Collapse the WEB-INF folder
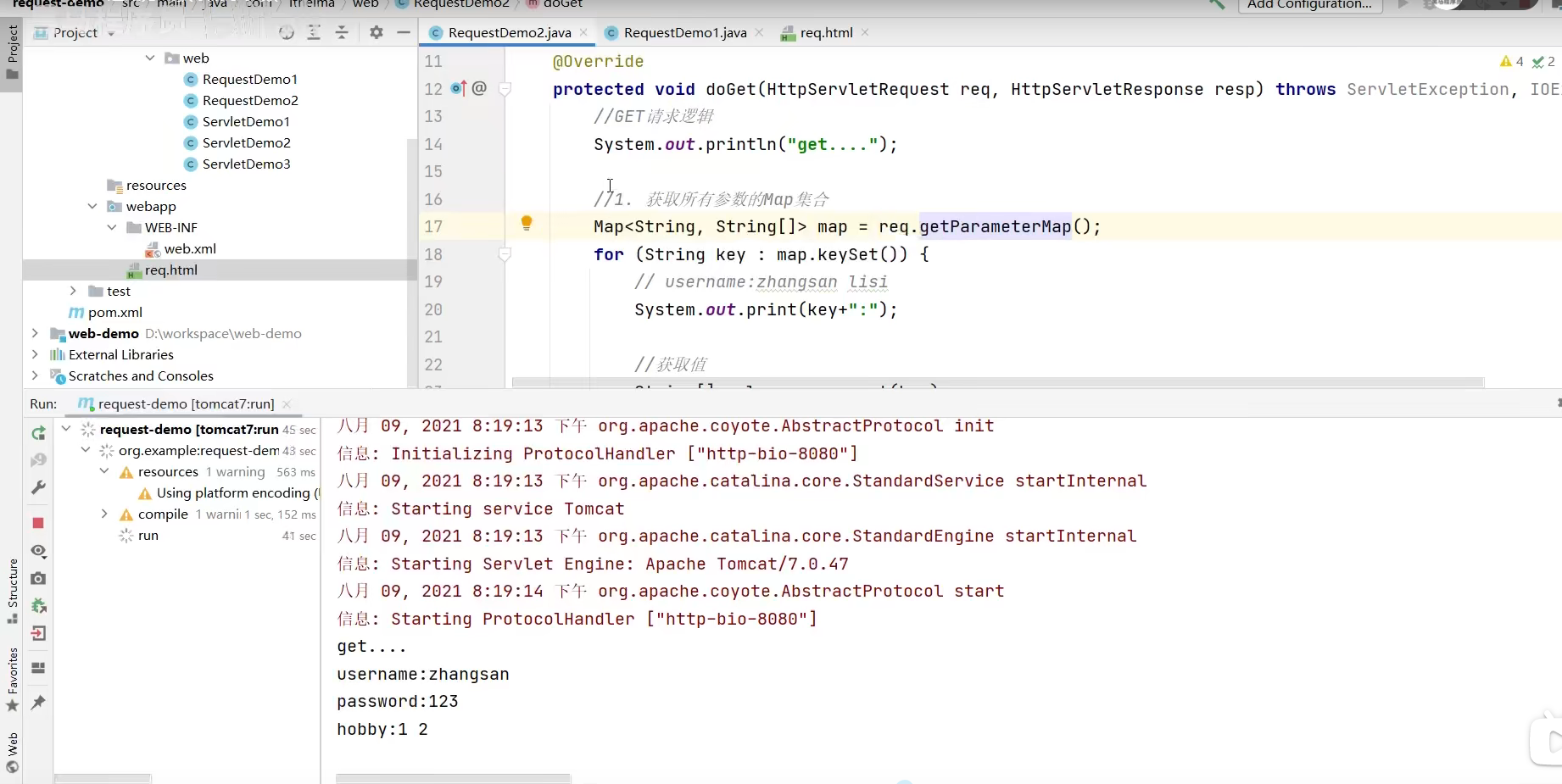This screenshot has width=1562, height=784. [111, 227]
